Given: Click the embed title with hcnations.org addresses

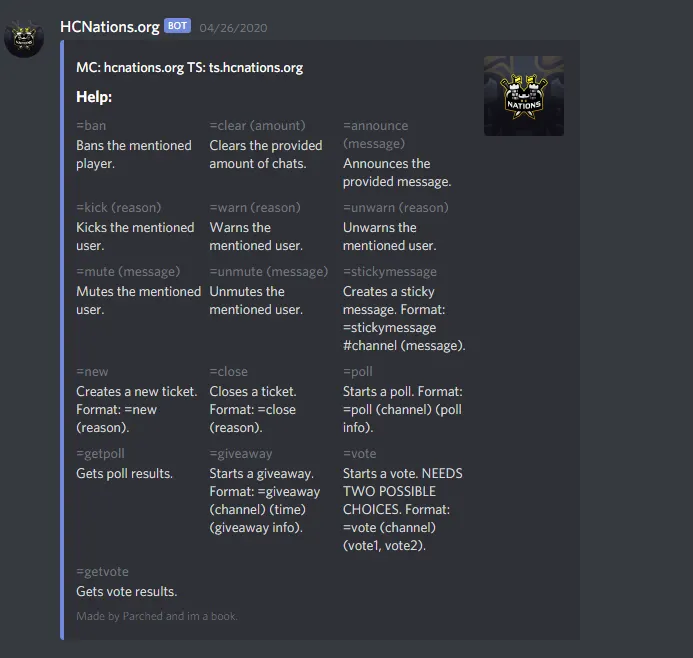Looking at the screenshot, I should pos(190,68).
